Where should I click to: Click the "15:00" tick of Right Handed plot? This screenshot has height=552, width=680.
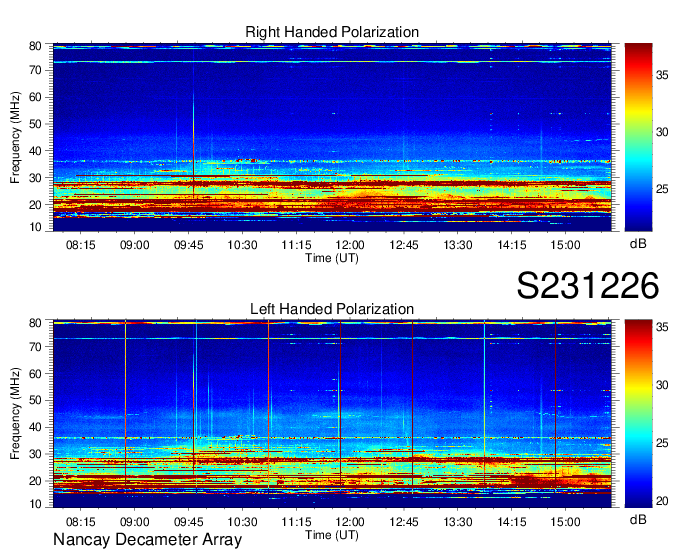[566, 245]
